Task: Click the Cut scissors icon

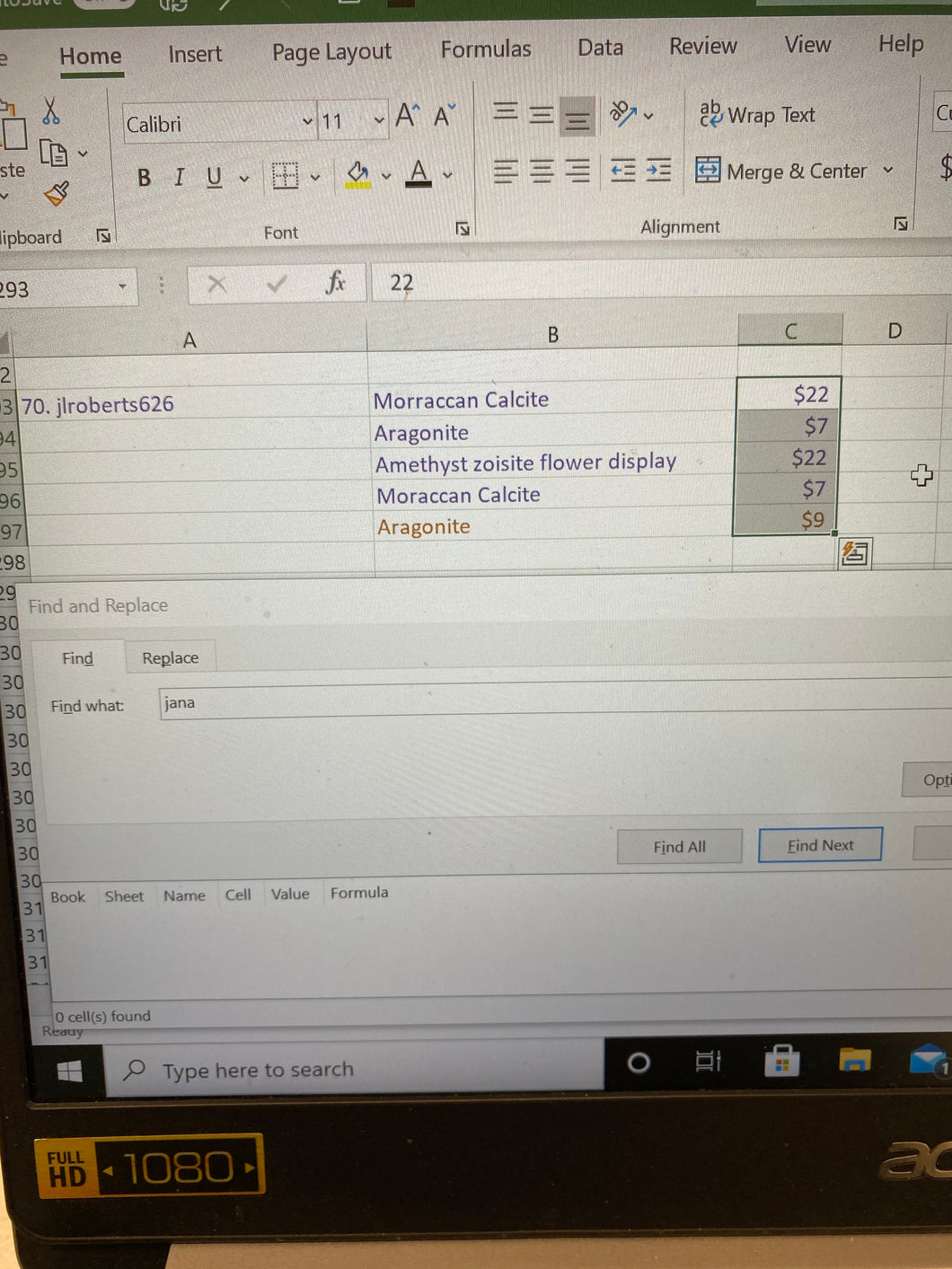Action: tap(51, 111)
